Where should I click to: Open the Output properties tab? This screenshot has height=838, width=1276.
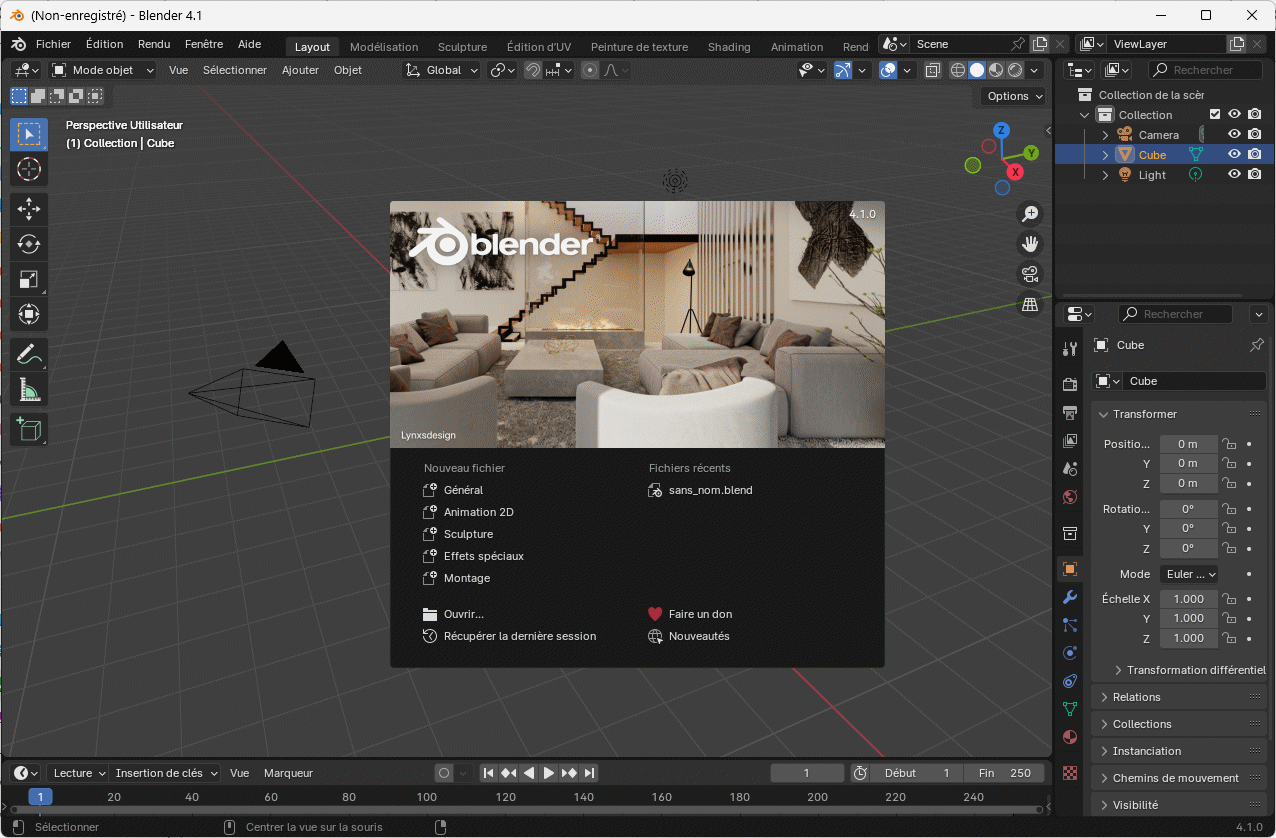(x=1070, y=412)
